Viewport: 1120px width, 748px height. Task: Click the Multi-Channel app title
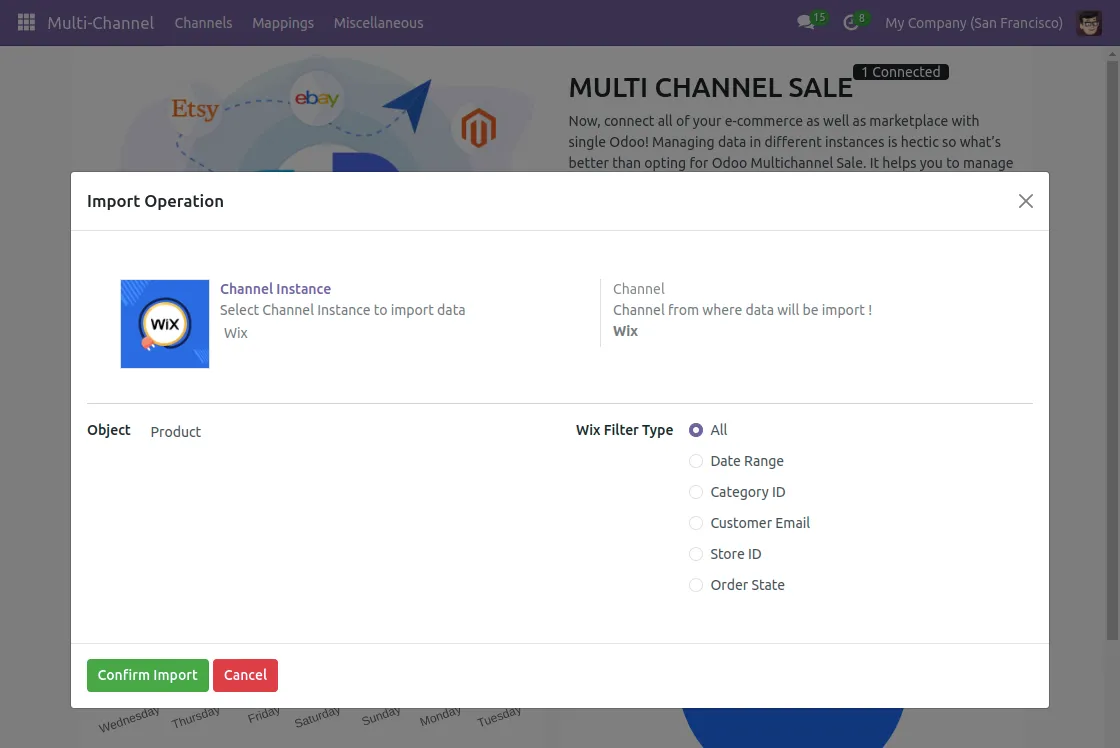point(101,23)
